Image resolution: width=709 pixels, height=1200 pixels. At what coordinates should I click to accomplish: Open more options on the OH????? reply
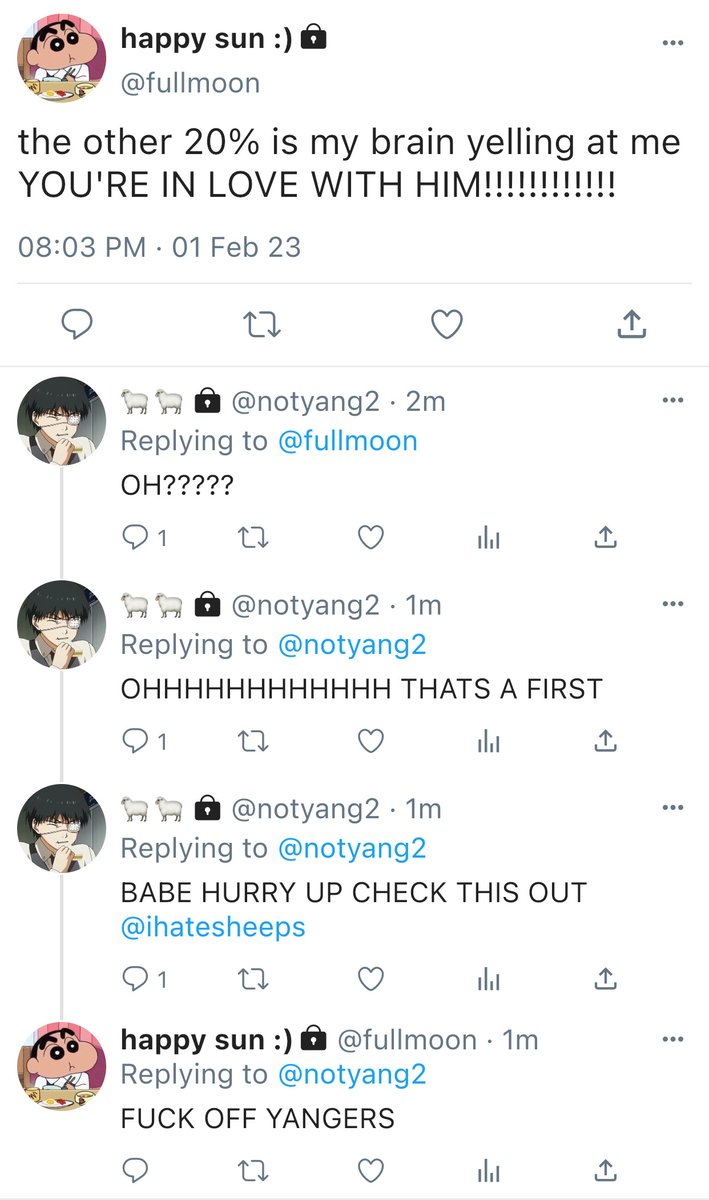pos(674,400)
